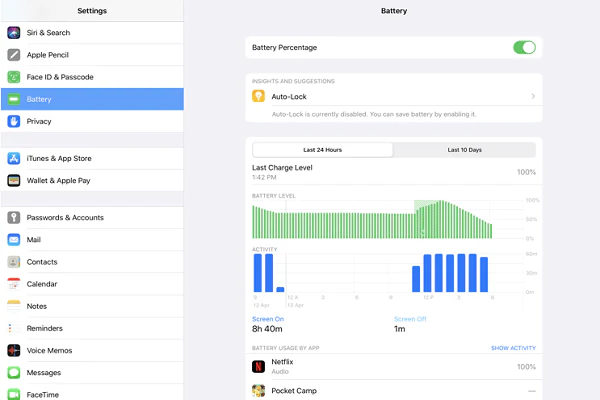
Task: Tap the Auto-Lock lightbulb icon
Action: (x=258, y=96)
